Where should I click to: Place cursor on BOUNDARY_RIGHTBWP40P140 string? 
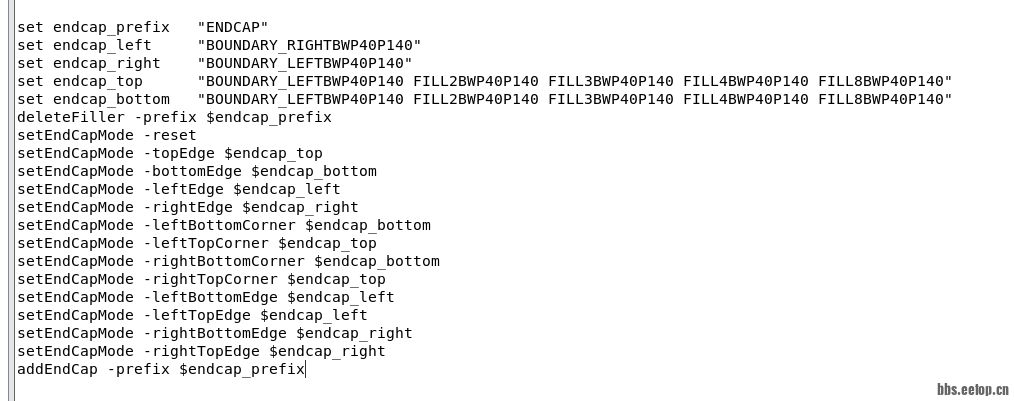309,45
